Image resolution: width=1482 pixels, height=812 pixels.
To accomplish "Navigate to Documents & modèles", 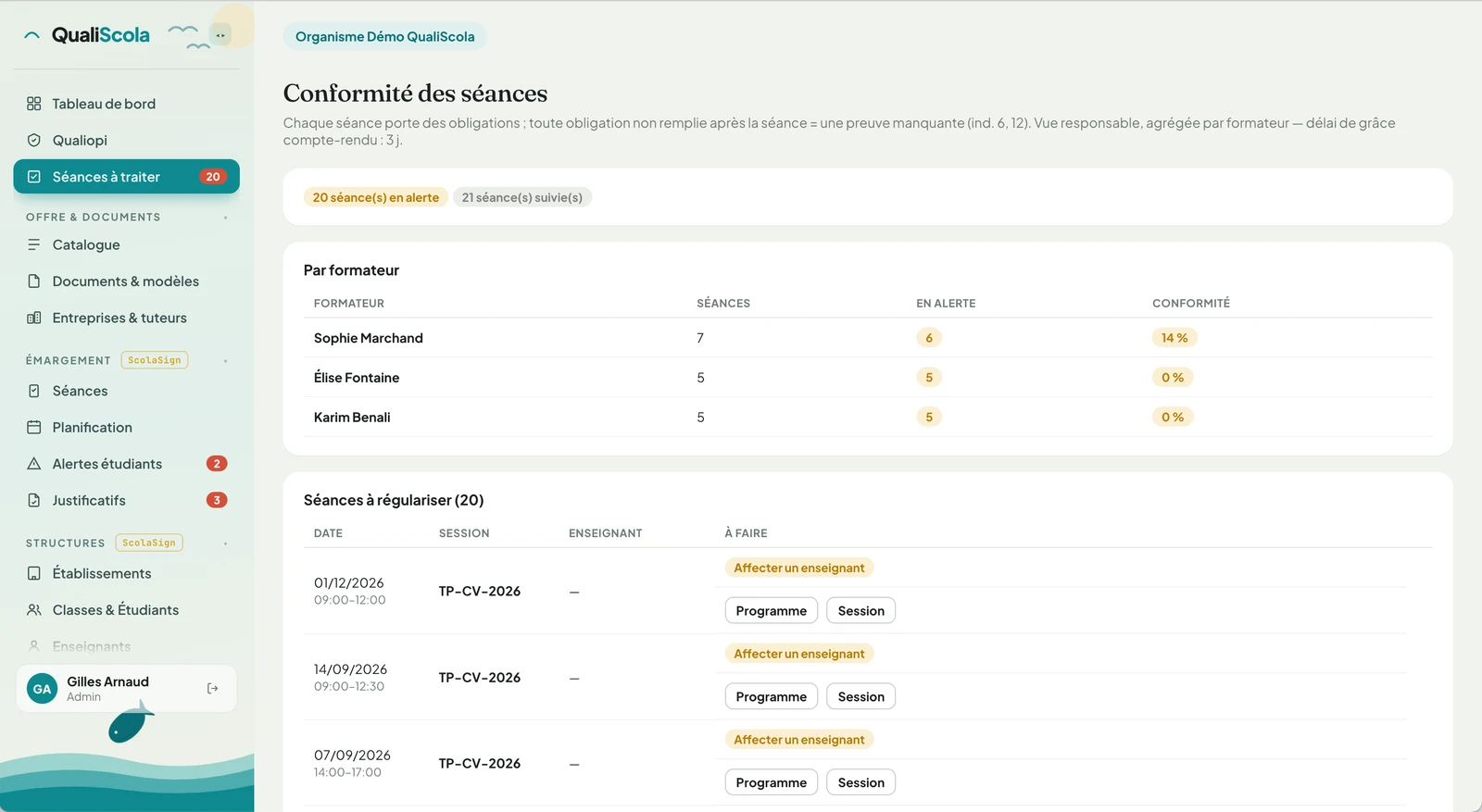I will [x=126, y=281].
